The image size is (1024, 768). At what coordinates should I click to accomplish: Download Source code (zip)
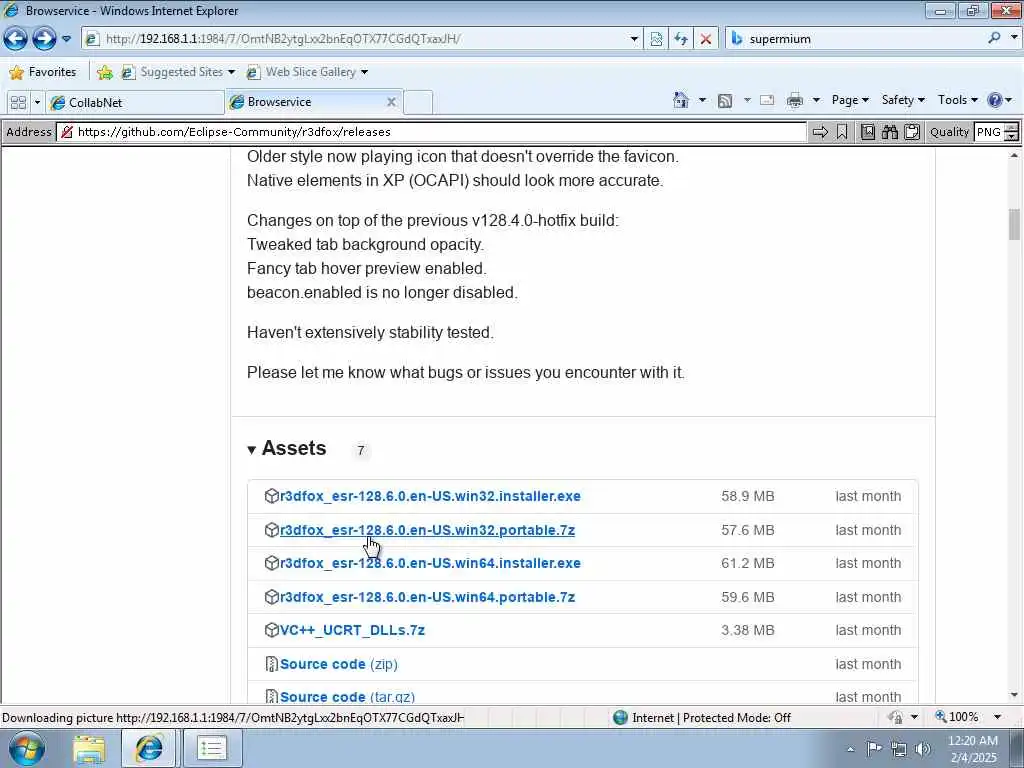coord(338,664)
